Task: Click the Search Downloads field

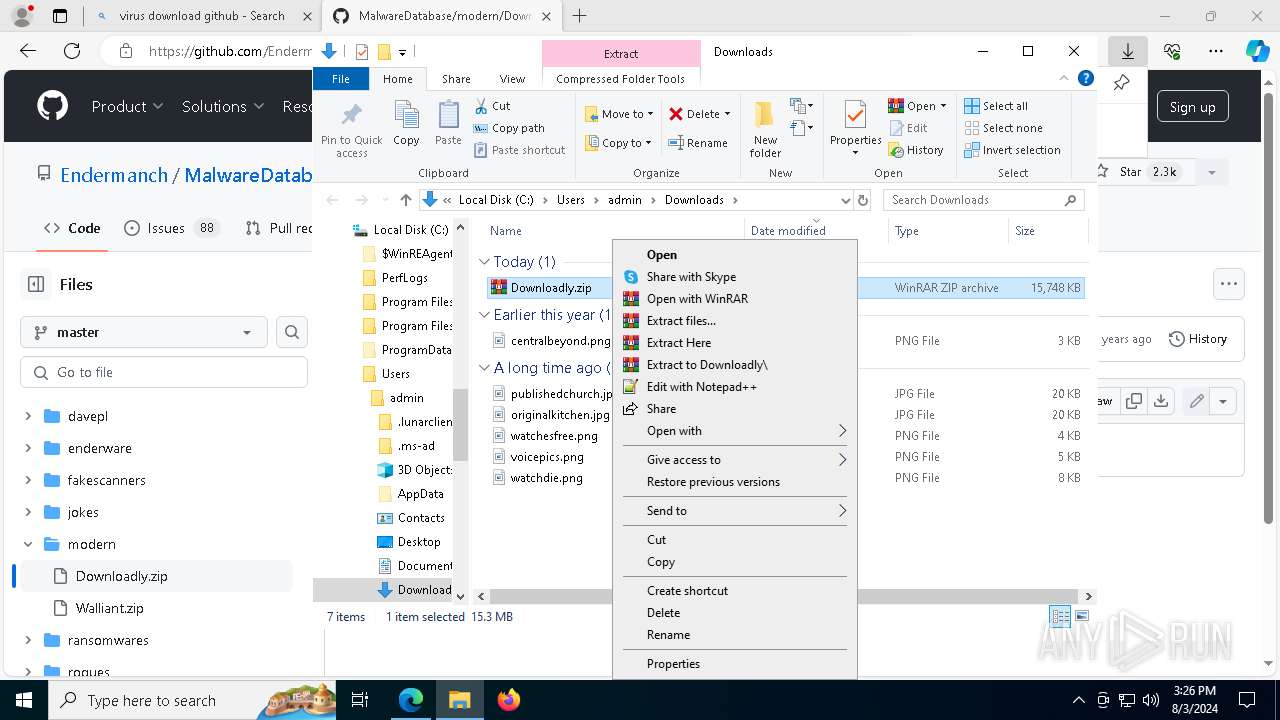Action: 982,200
